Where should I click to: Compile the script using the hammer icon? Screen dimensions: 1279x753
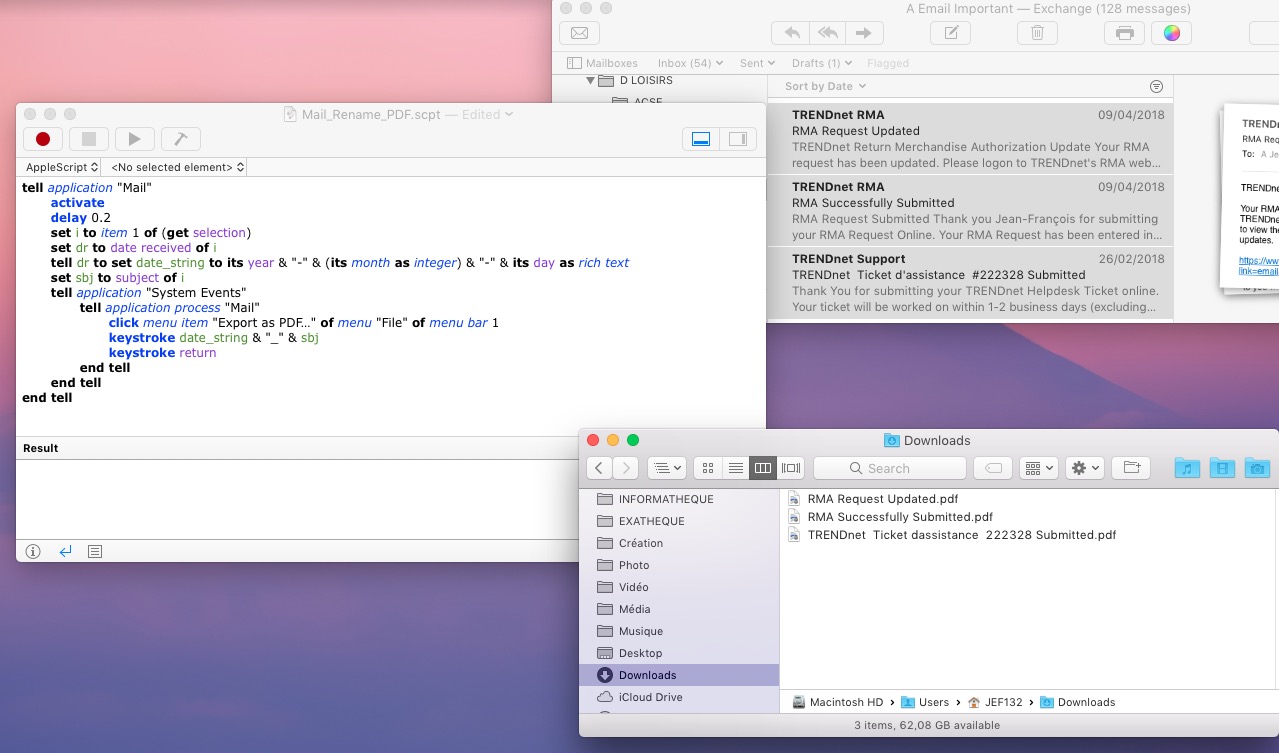pyautogui.click(x=180, y=139)
